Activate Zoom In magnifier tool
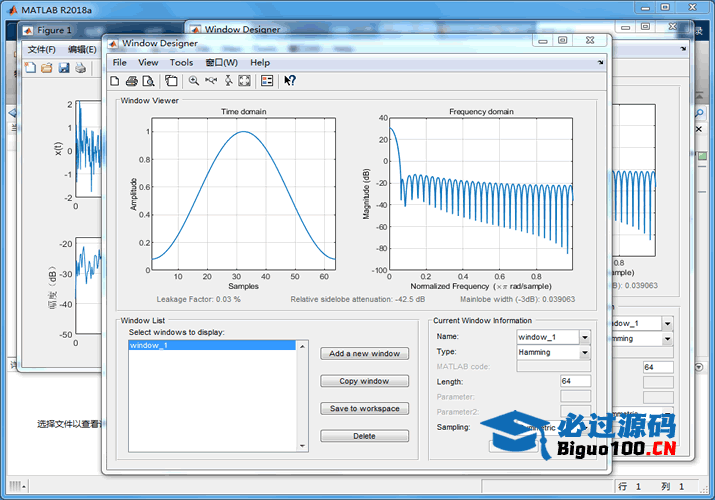The image size is (715, 500). [x=194, y=81]
